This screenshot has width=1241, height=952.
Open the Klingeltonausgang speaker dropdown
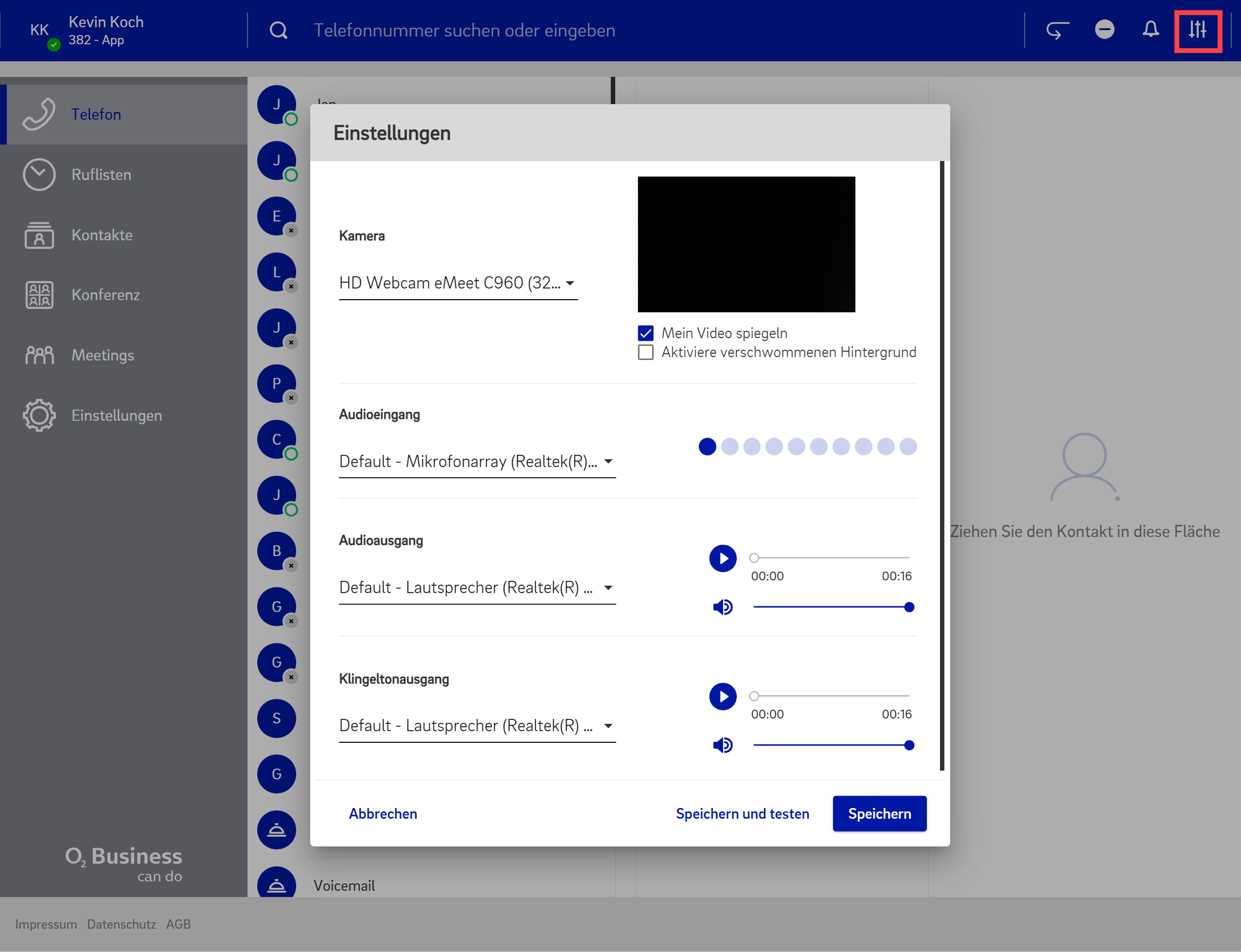coord(477,725)
